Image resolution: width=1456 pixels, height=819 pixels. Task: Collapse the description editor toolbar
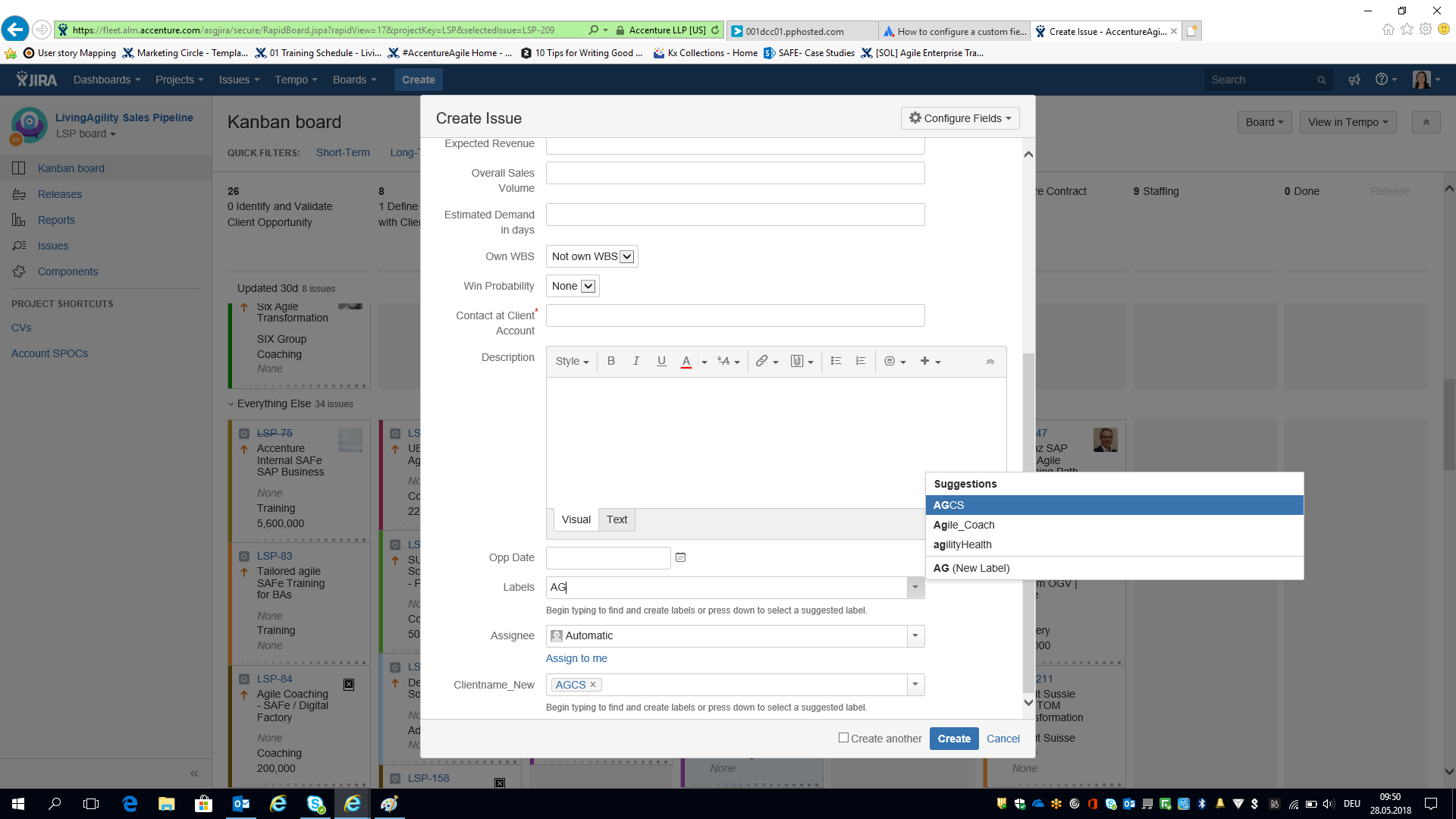tap(990, 362)
